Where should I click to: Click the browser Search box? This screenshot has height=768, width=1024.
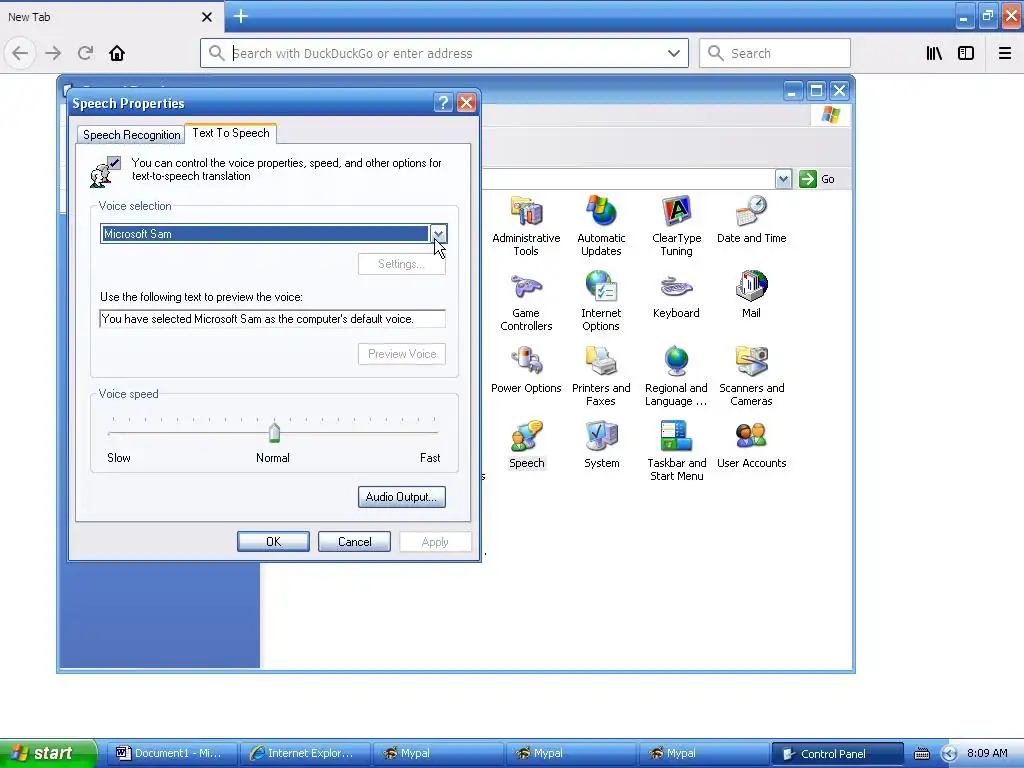(775, 53)
